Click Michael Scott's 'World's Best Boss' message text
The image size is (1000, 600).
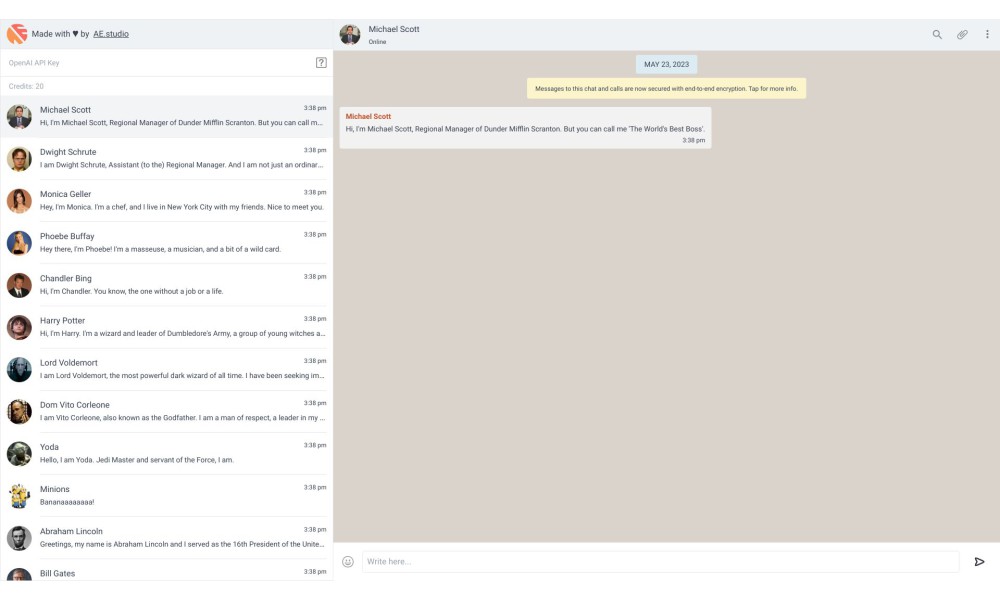(525, 129)
